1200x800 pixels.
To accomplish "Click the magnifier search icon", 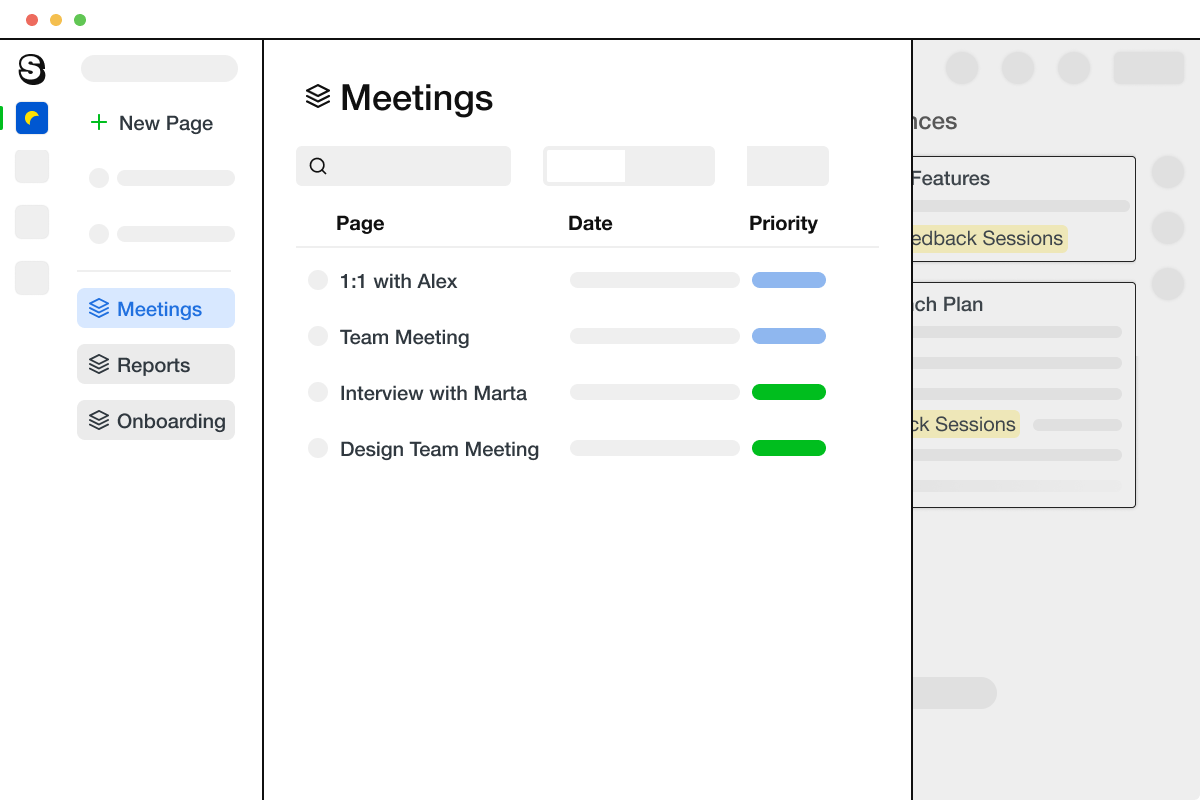I will [318, 166].
